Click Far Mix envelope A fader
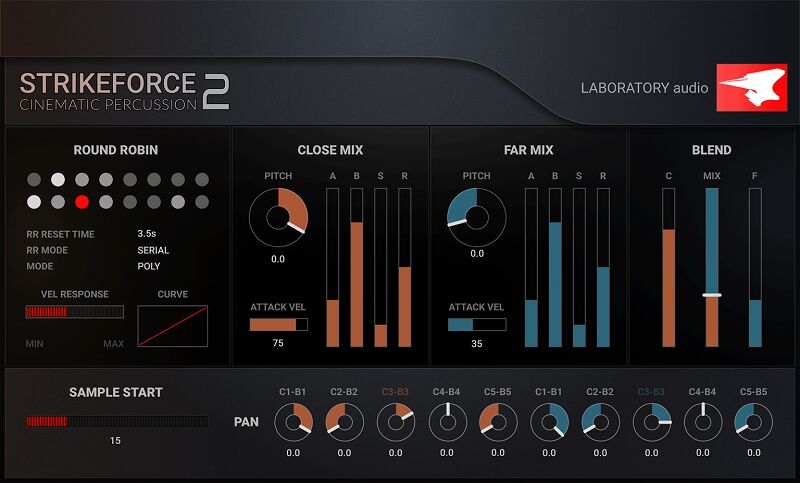The image size is (800, 483). (x=531, y=268)
